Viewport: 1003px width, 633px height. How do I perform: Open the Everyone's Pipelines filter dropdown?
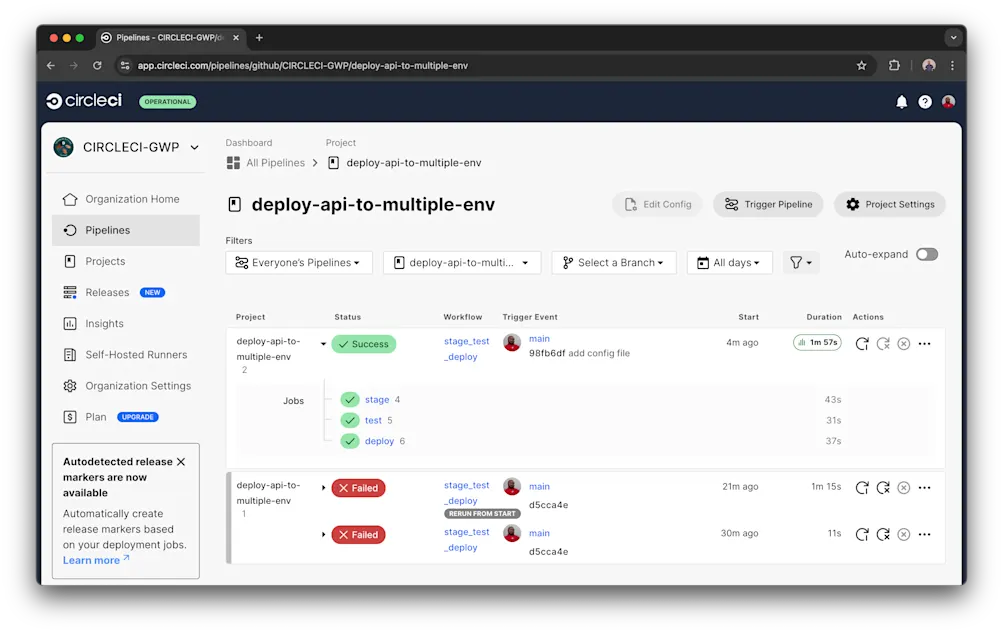pyautogui.click(x=298, y=261)
